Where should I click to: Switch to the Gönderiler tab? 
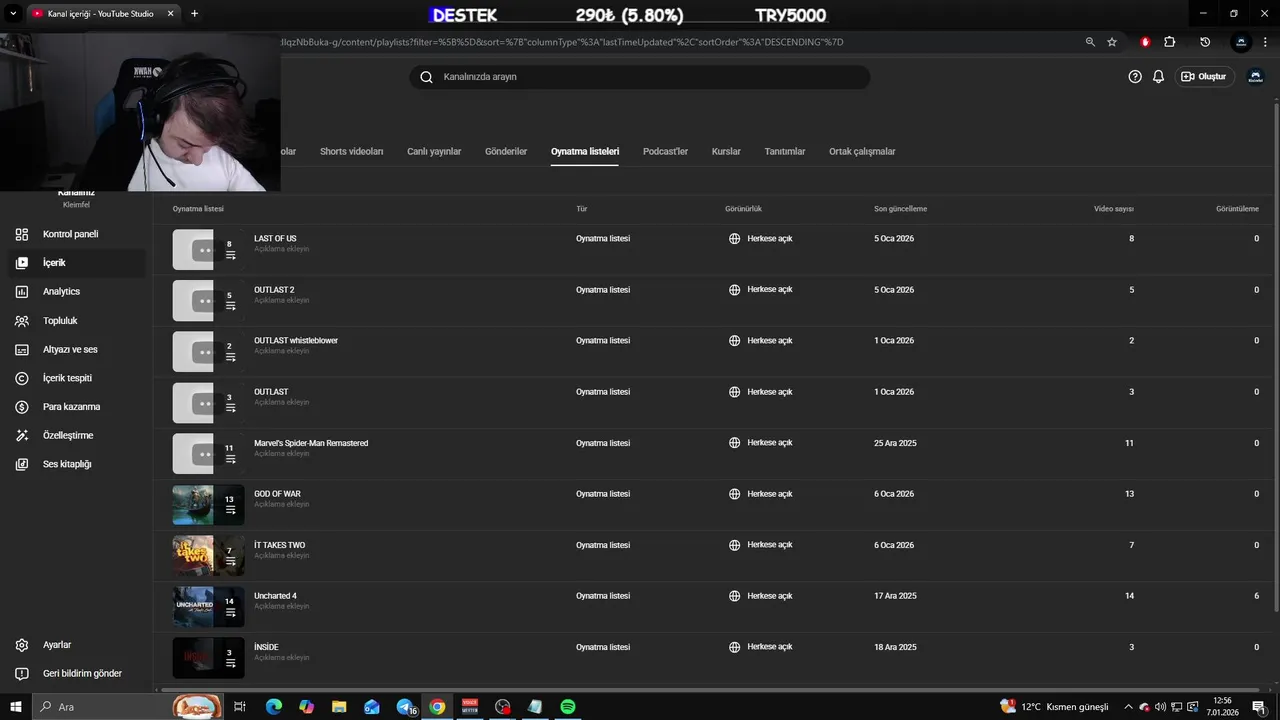506,152
